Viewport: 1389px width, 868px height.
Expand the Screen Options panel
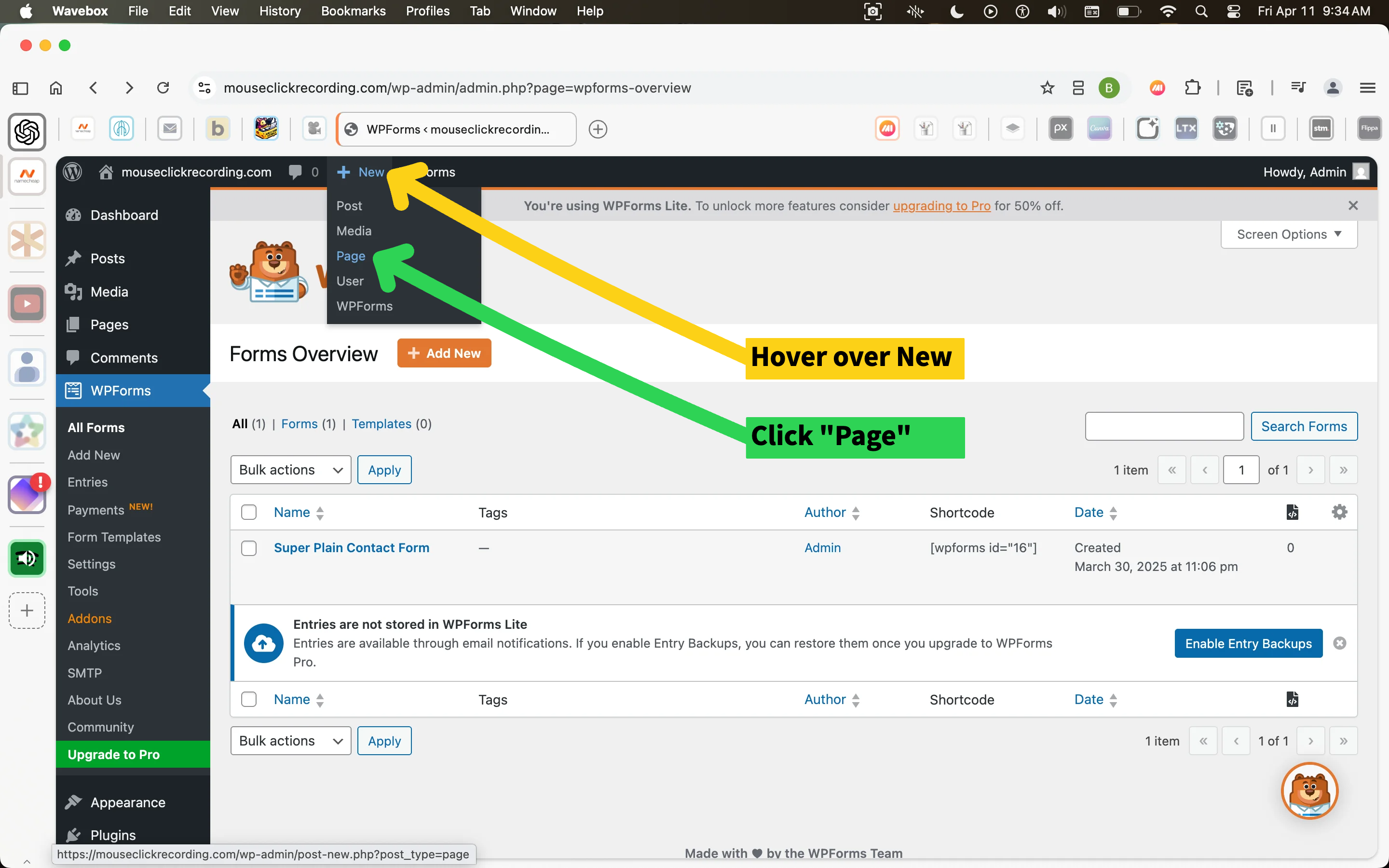(x=1289, y=234)
